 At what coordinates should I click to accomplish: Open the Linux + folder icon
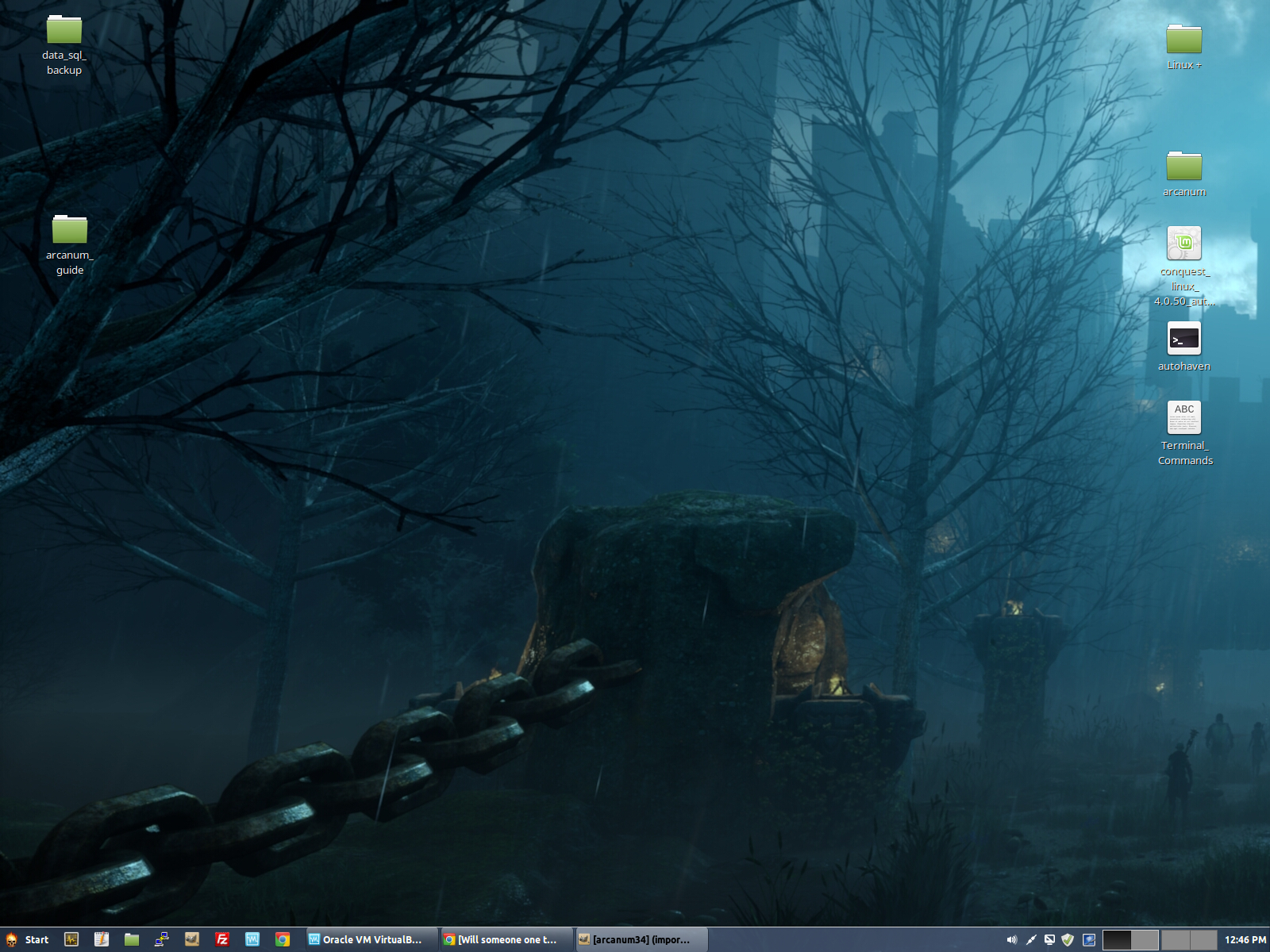click(x=1184, y=38)
